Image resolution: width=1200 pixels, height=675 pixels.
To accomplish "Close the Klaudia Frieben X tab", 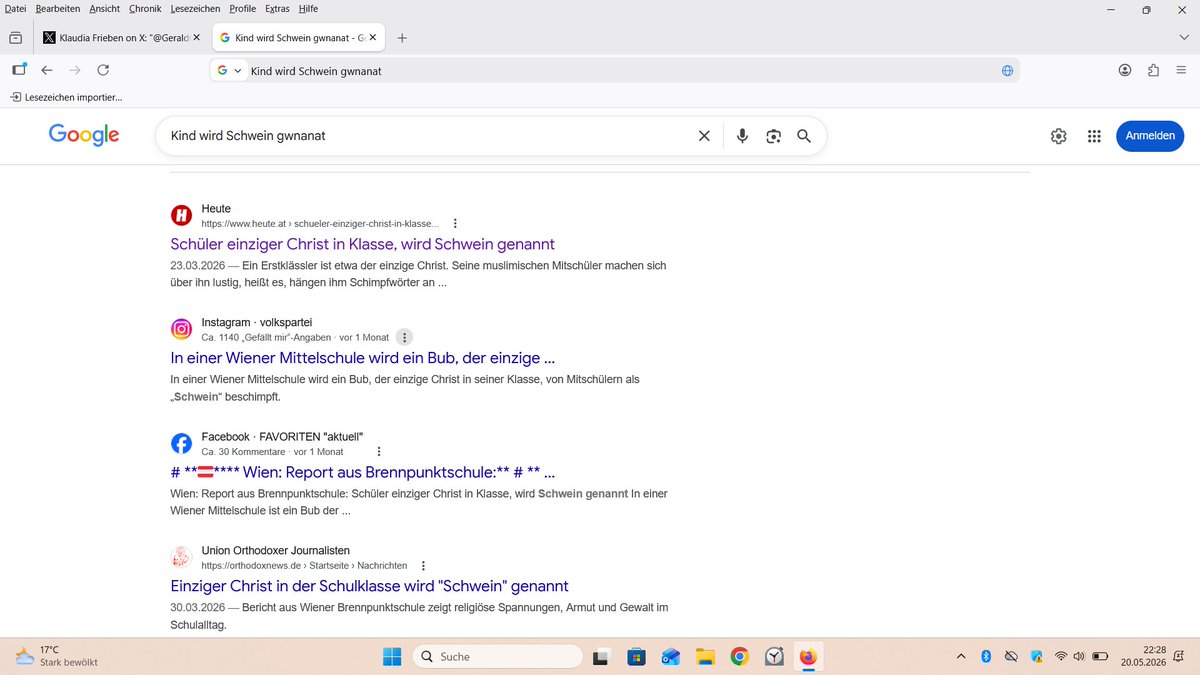I will coord(196,38).
